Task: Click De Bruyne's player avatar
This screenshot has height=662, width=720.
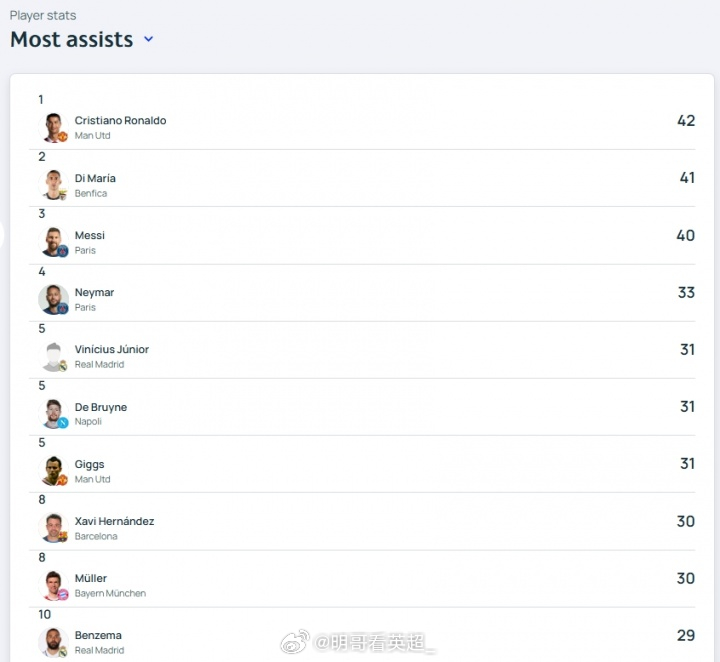Action: pyautogui.click(x=53, y=414)
